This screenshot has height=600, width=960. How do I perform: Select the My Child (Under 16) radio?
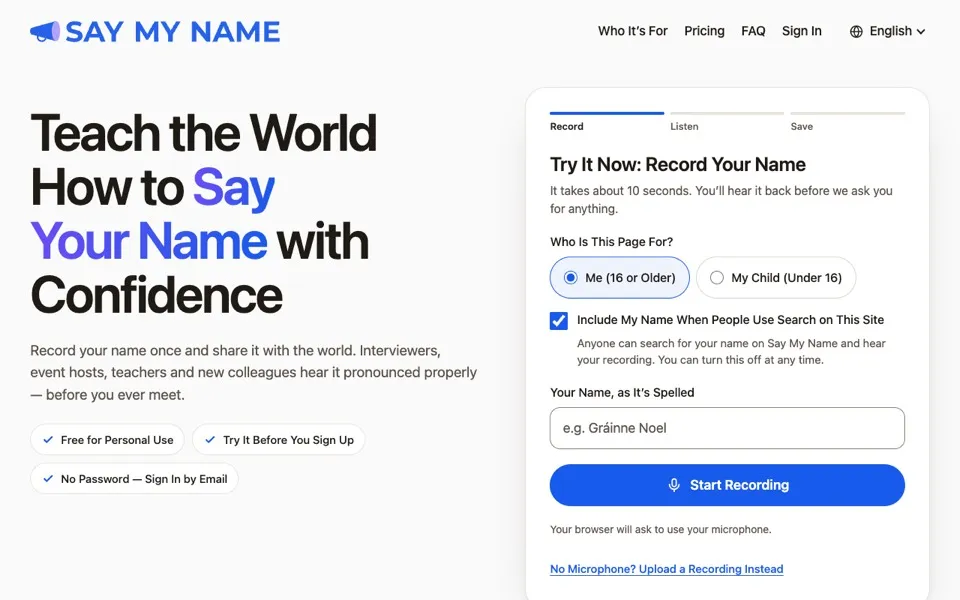716,277
